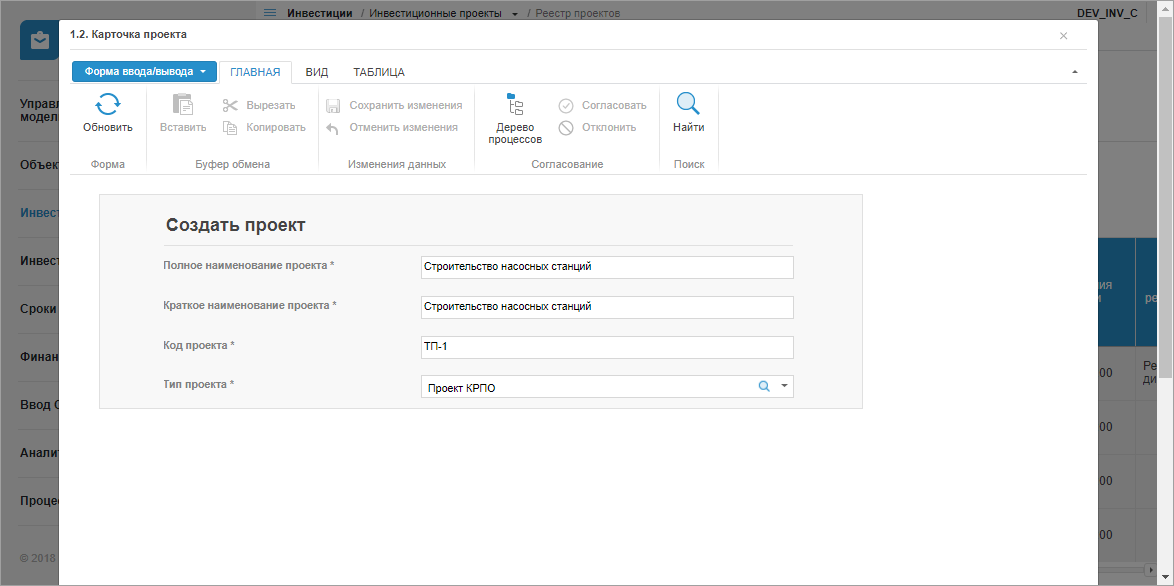Click the Создать проект heading

tap(235, 225)
